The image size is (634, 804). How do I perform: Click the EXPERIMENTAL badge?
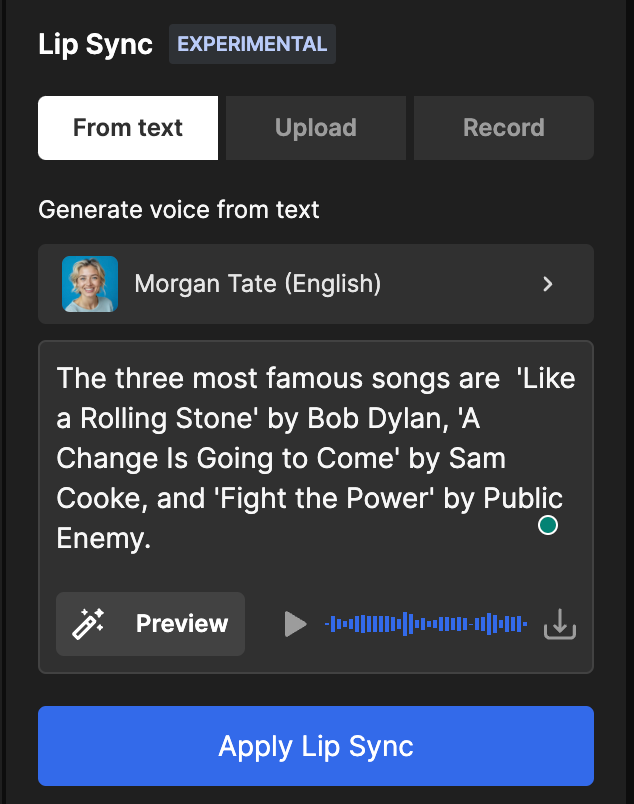tap(252, 44)
